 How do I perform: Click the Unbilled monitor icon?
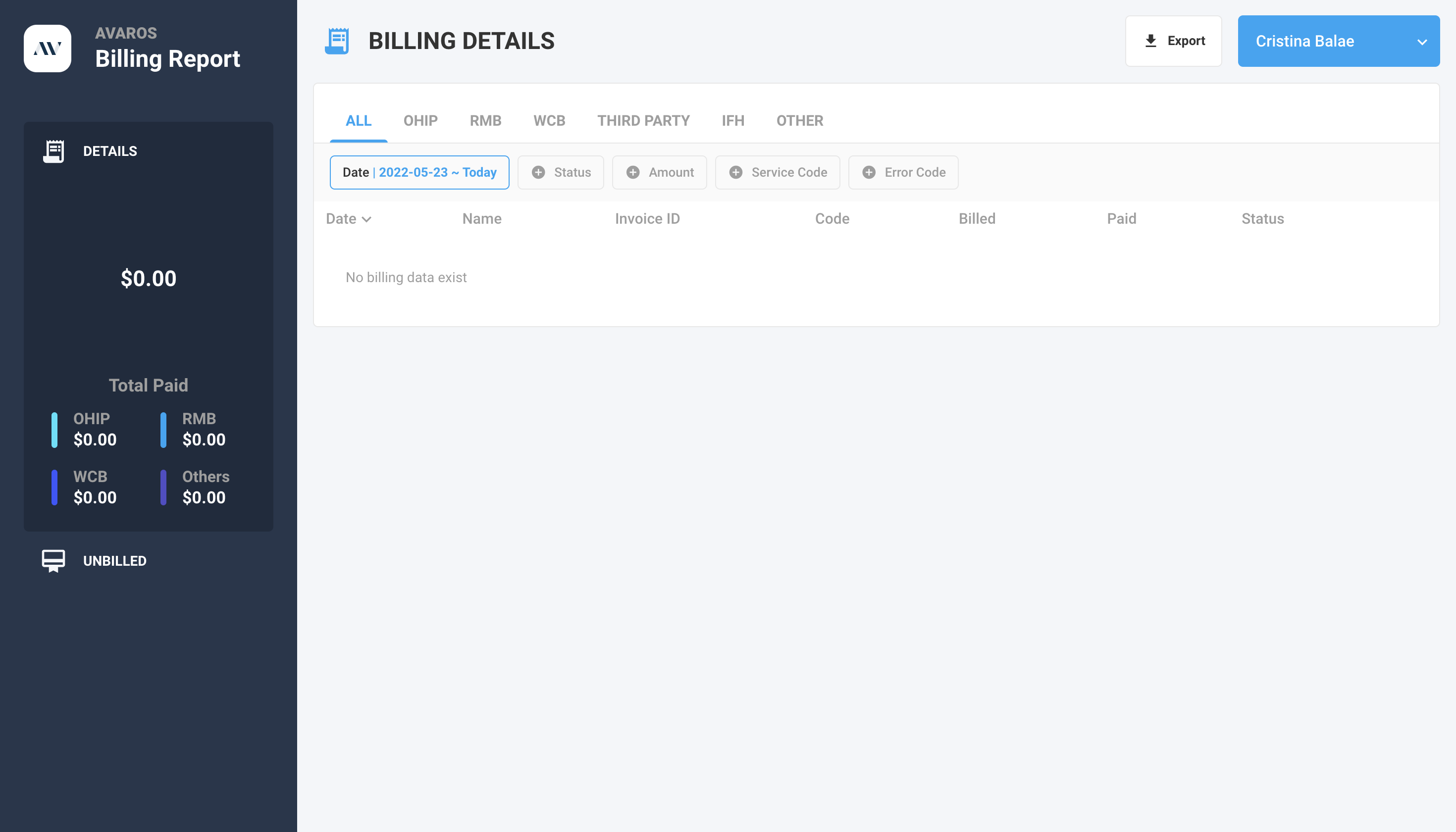54,561
